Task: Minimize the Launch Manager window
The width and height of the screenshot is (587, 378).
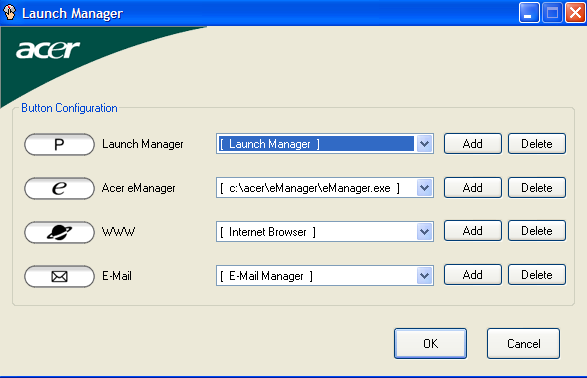Action: [x=529, y=13]
